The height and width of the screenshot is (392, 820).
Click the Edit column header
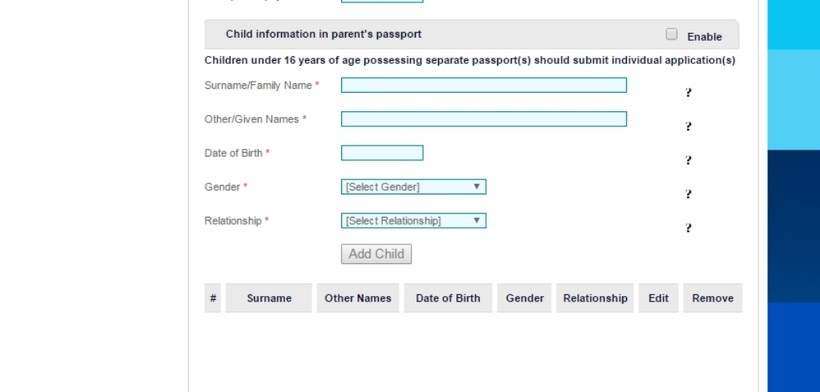tap(658, 298)
